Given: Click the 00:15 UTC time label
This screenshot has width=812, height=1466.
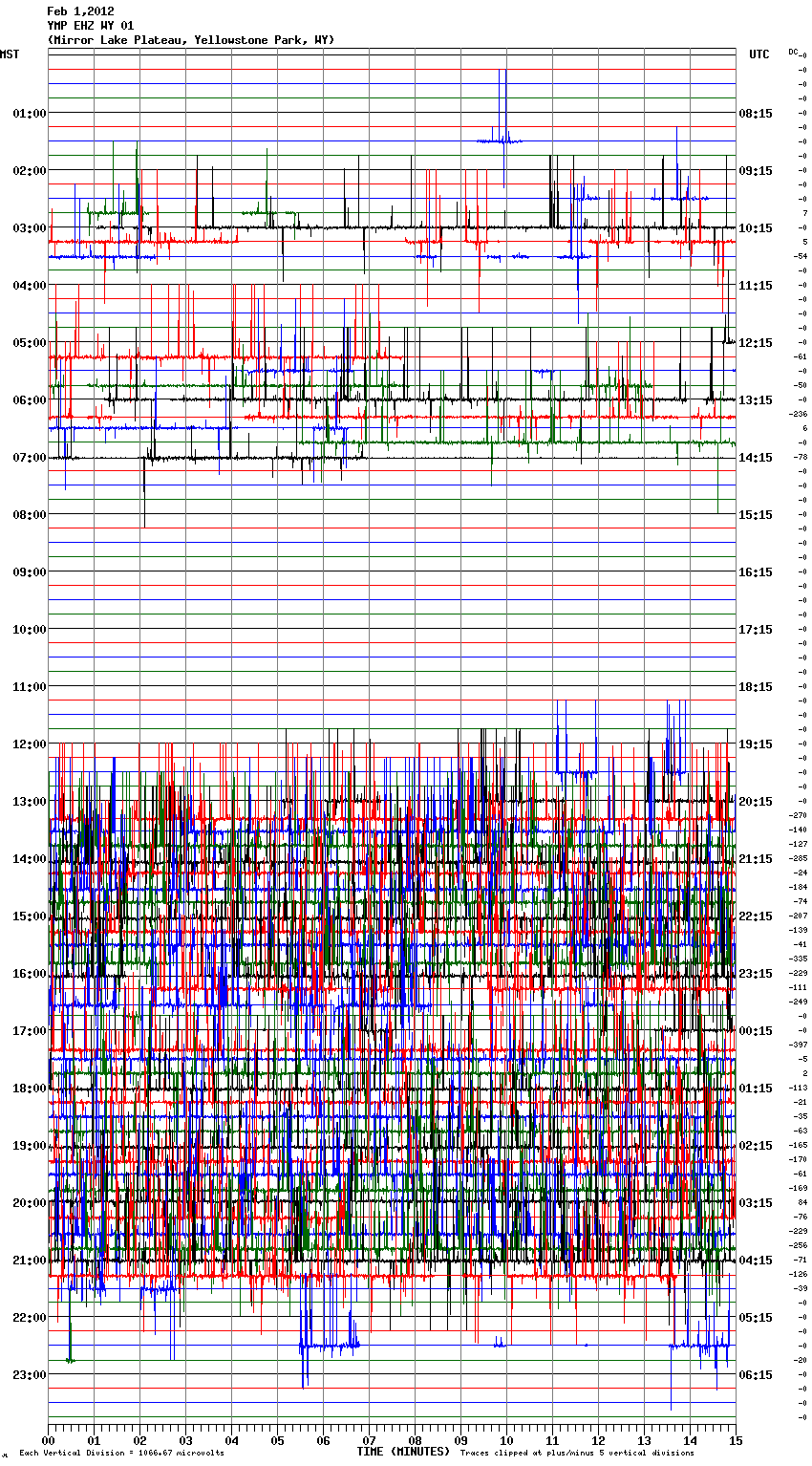Looking at the screenshot, I should coord(756,1031).
